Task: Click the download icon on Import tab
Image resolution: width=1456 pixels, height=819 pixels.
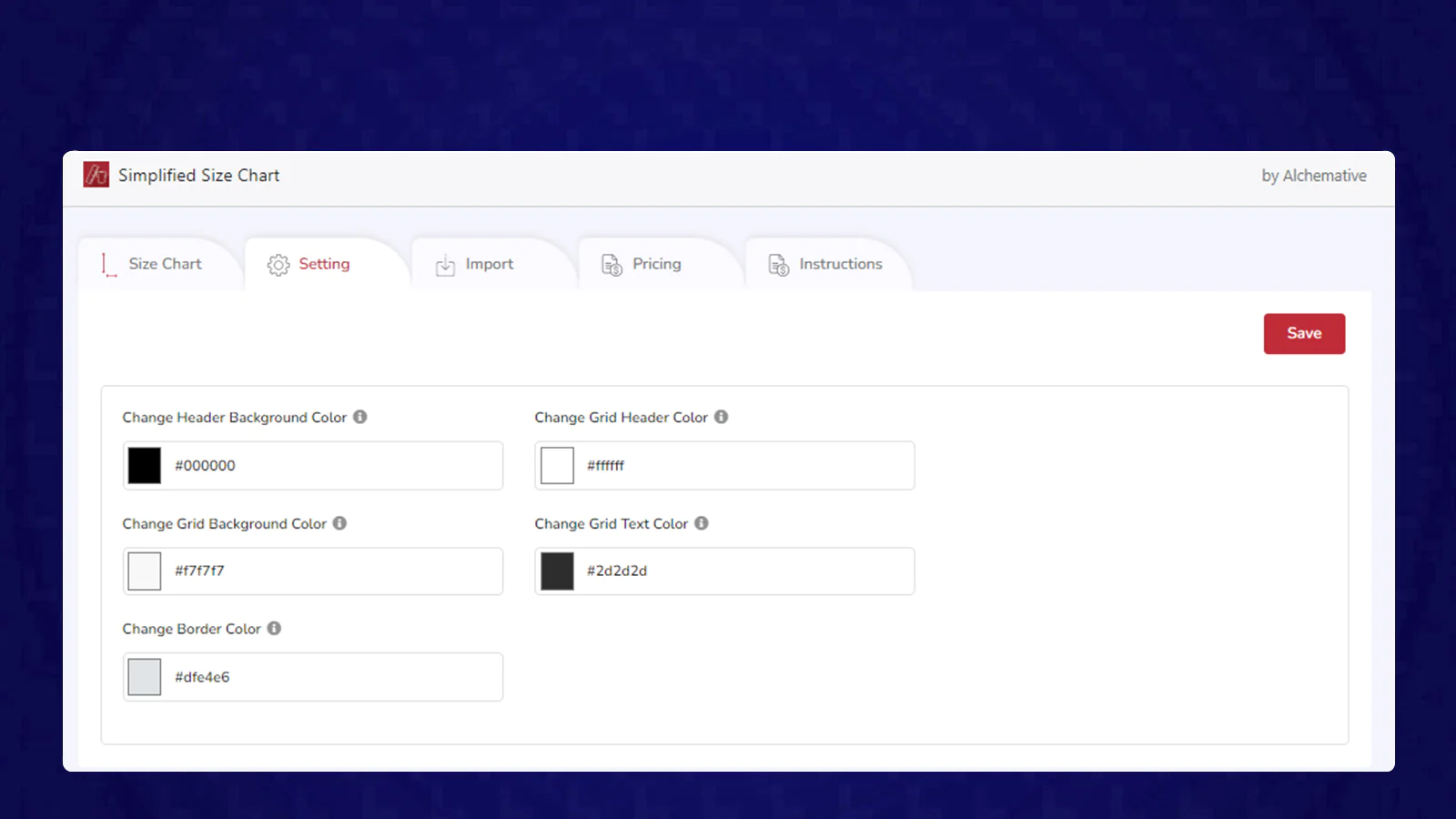Action: pos(445,265)
